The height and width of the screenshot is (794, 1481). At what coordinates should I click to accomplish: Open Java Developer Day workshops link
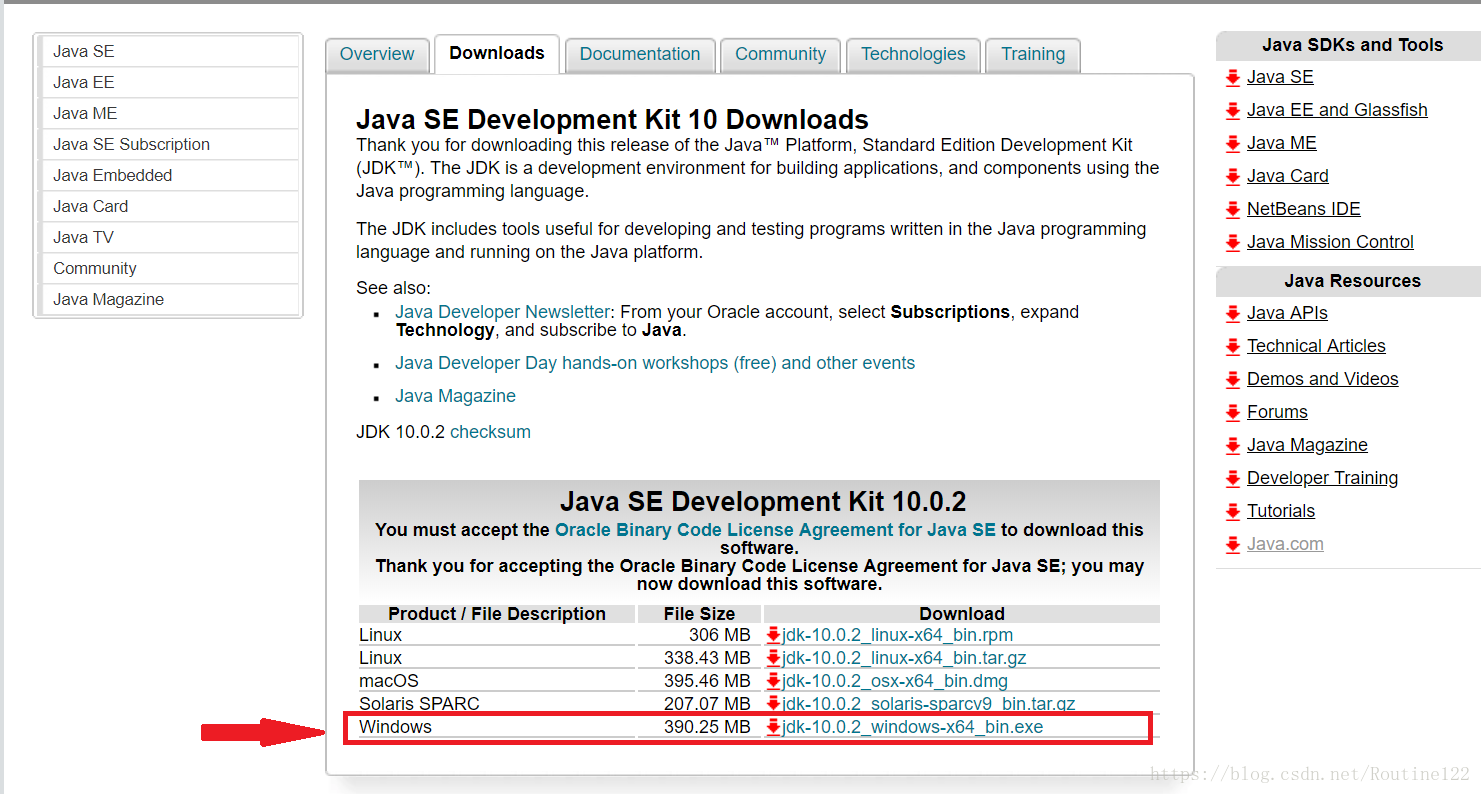(655, 363)
